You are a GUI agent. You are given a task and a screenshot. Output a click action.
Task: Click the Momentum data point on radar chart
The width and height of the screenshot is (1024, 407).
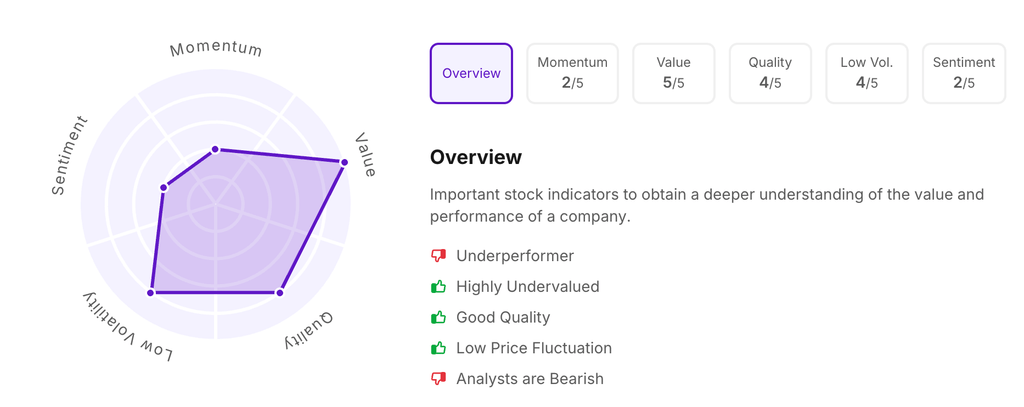(215, 150)
